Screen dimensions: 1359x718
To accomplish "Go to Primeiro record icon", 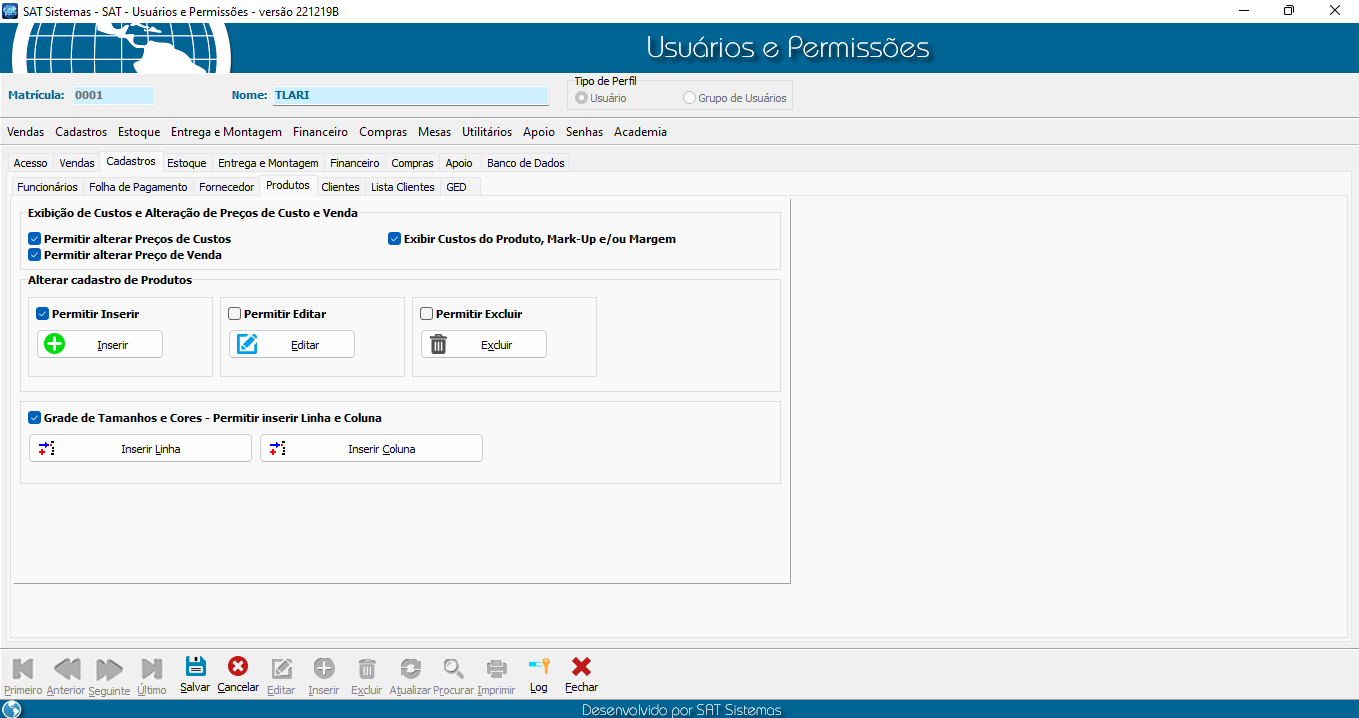I will (x=23, y=668).
